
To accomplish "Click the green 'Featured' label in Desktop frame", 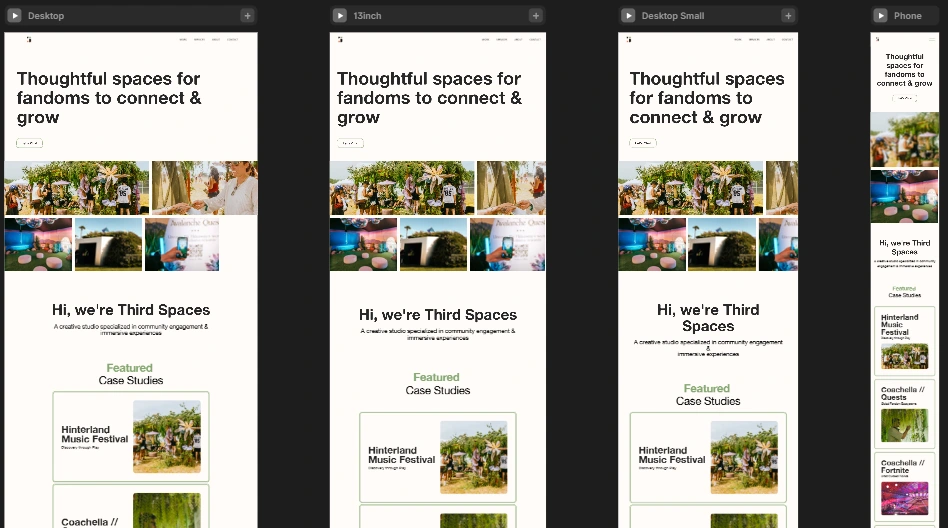I will 129,368.
